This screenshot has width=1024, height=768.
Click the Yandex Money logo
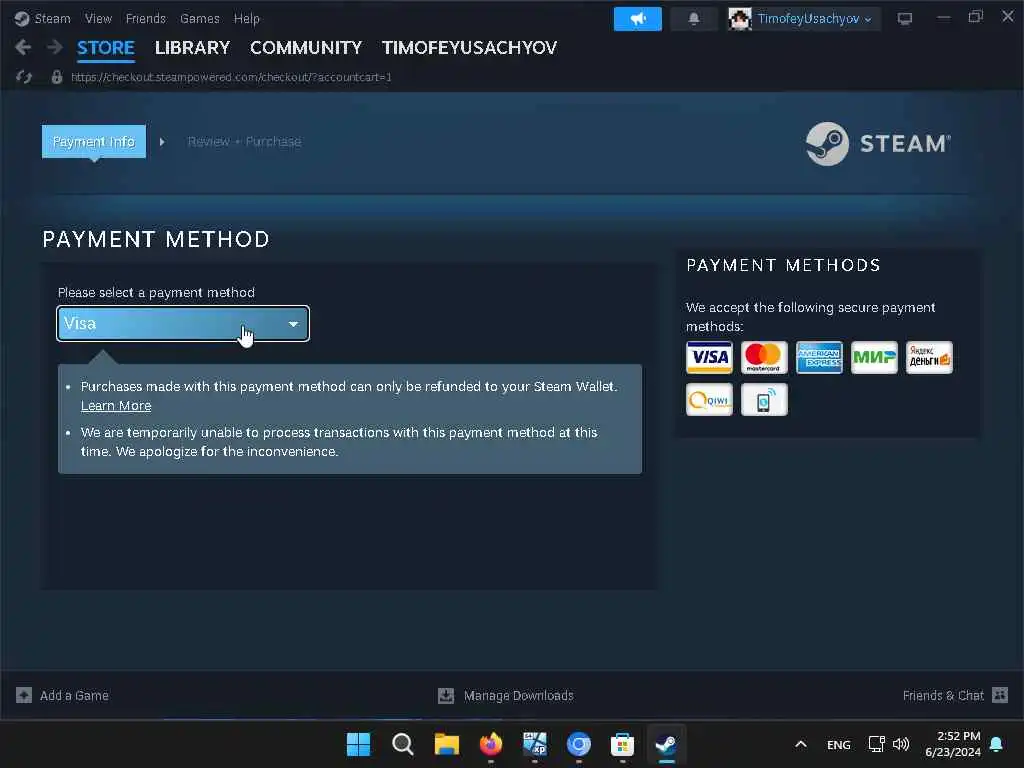[929, 357]
